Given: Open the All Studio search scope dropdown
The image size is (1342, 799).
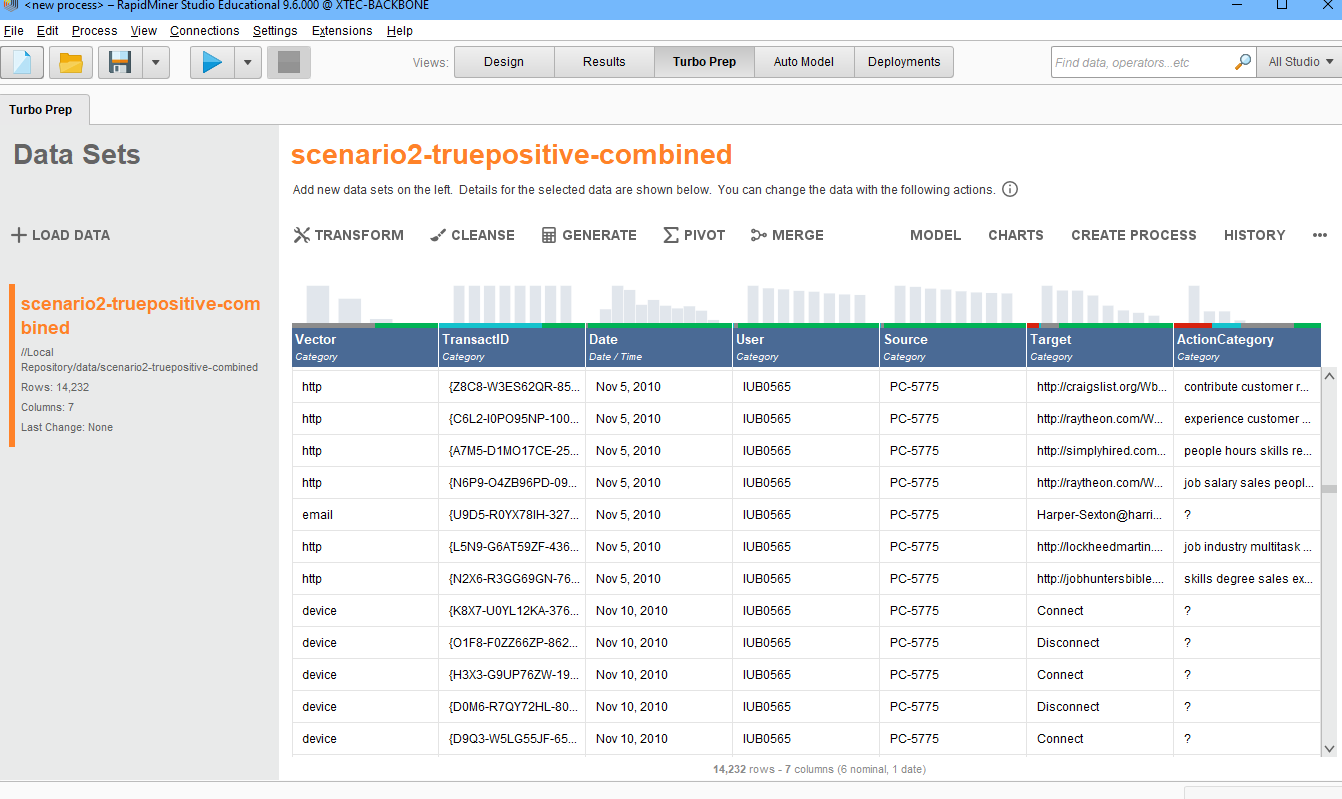Looking at the screenshot, I should (1300, 62).
